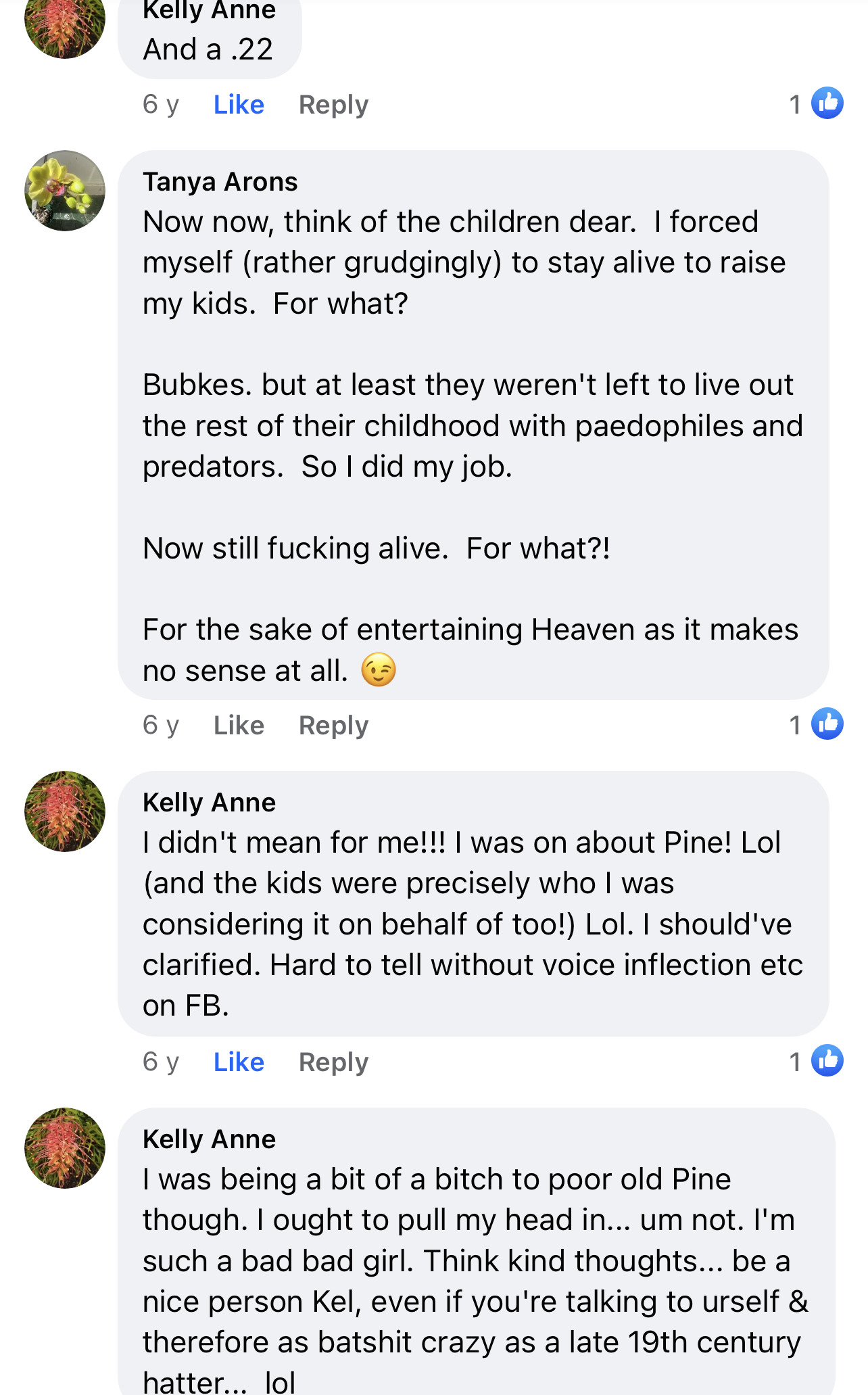This screenshot has width=868, height=1395.
Task: Open Kelly Anne name on last comment
Action: 210,1139
